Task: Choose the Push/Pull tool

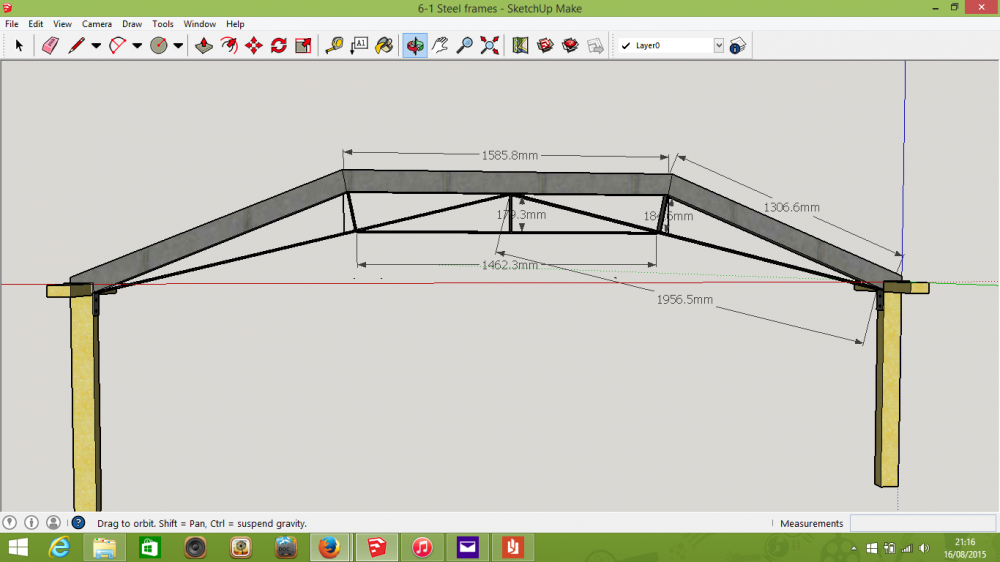Action: [x=204, y=45]
